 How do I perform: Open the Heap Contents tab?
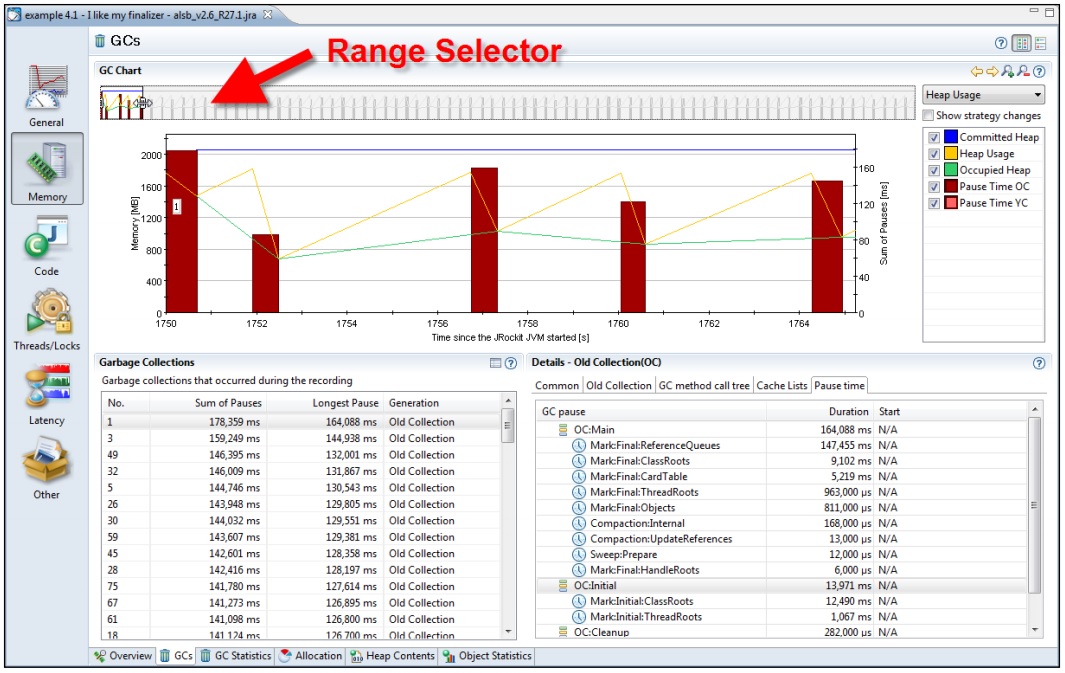pos(392,656)
